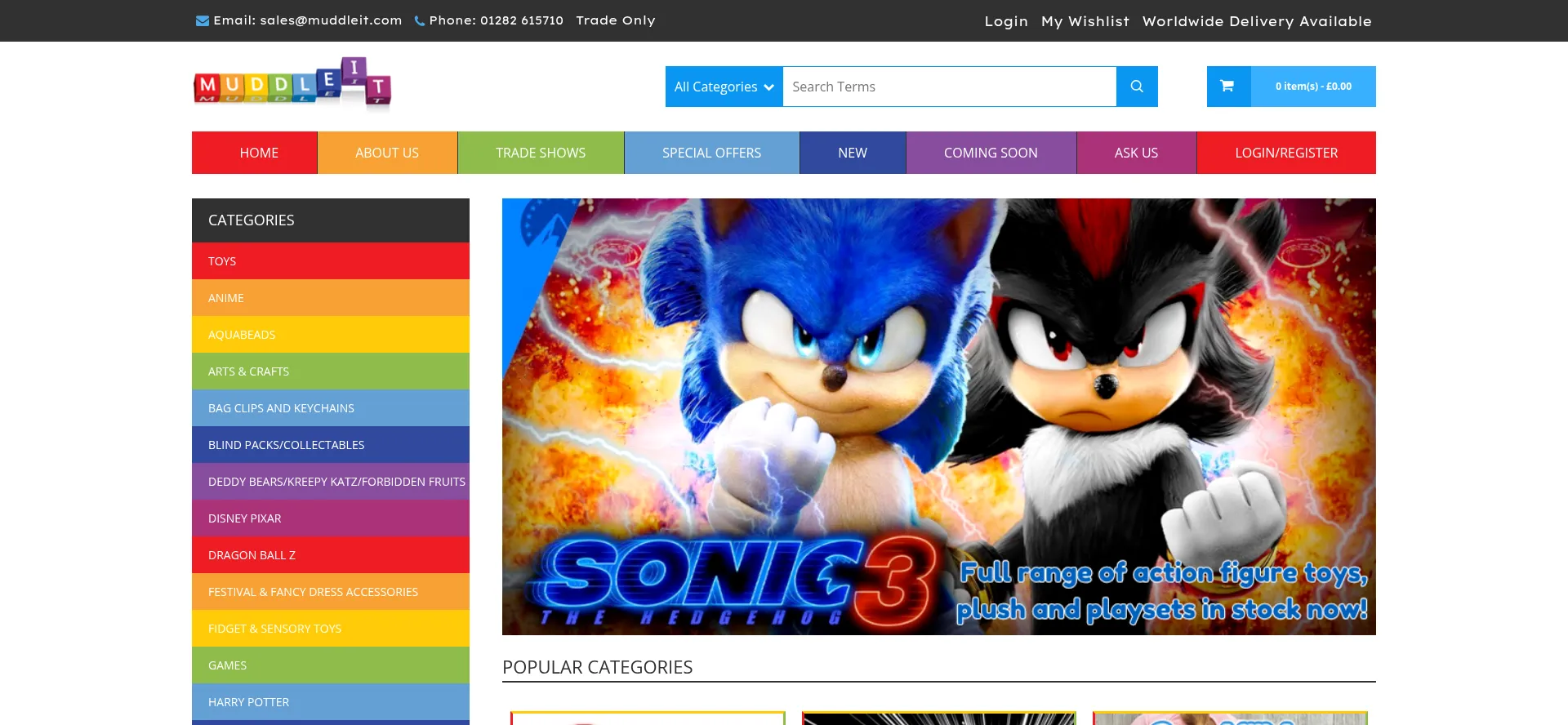1568x725 pixels.
Task: Click the Sonic 3 promotional banner
Action: click(939, 416)
